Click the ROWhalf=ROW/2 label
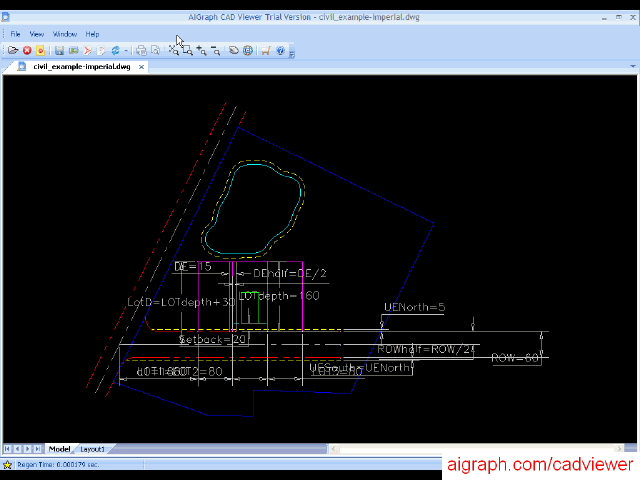This screenshot has width=640, height=480. [426, 349]
